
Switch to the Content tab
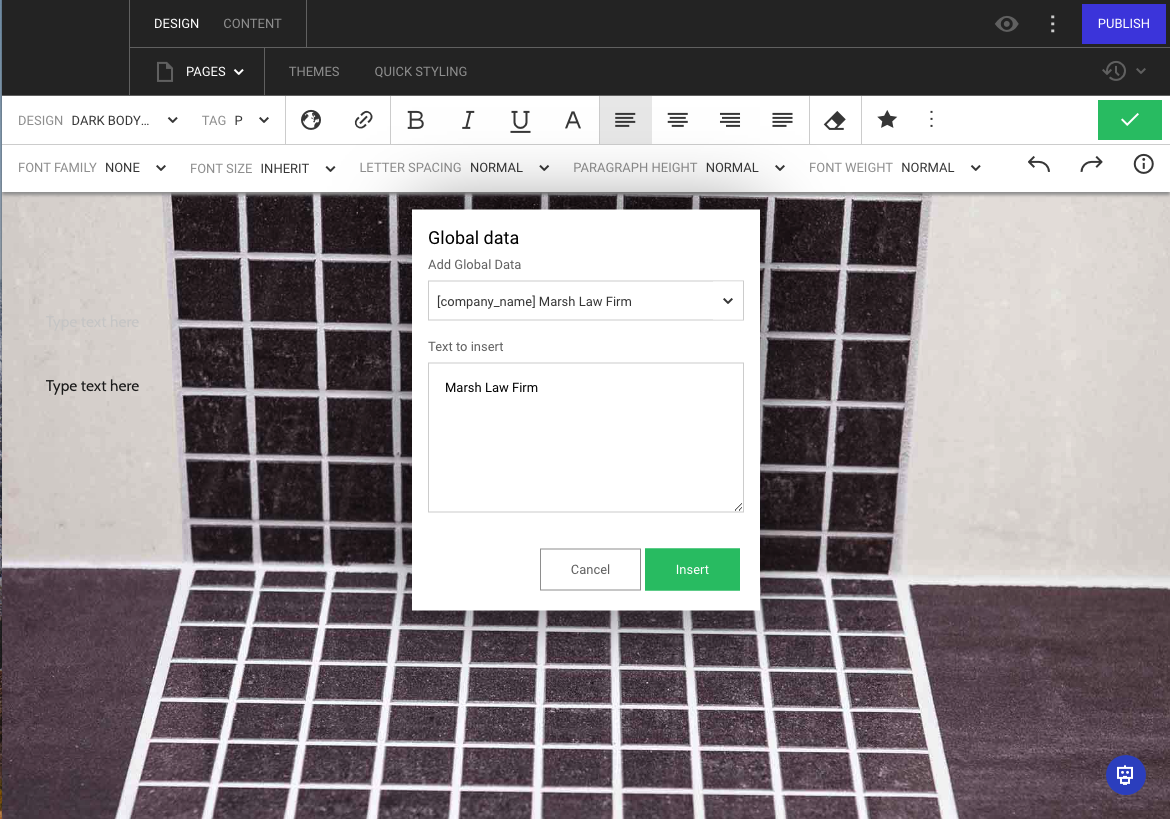click(x=252, y=24)
